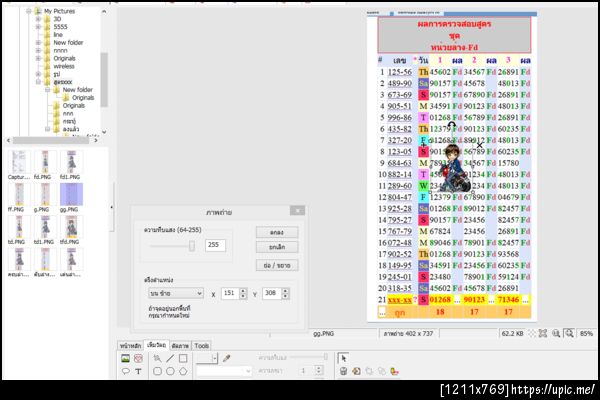Pick the scribble freehand drawing tool
This screenshot has width=600, height=400.
click(x=157, y=359)
